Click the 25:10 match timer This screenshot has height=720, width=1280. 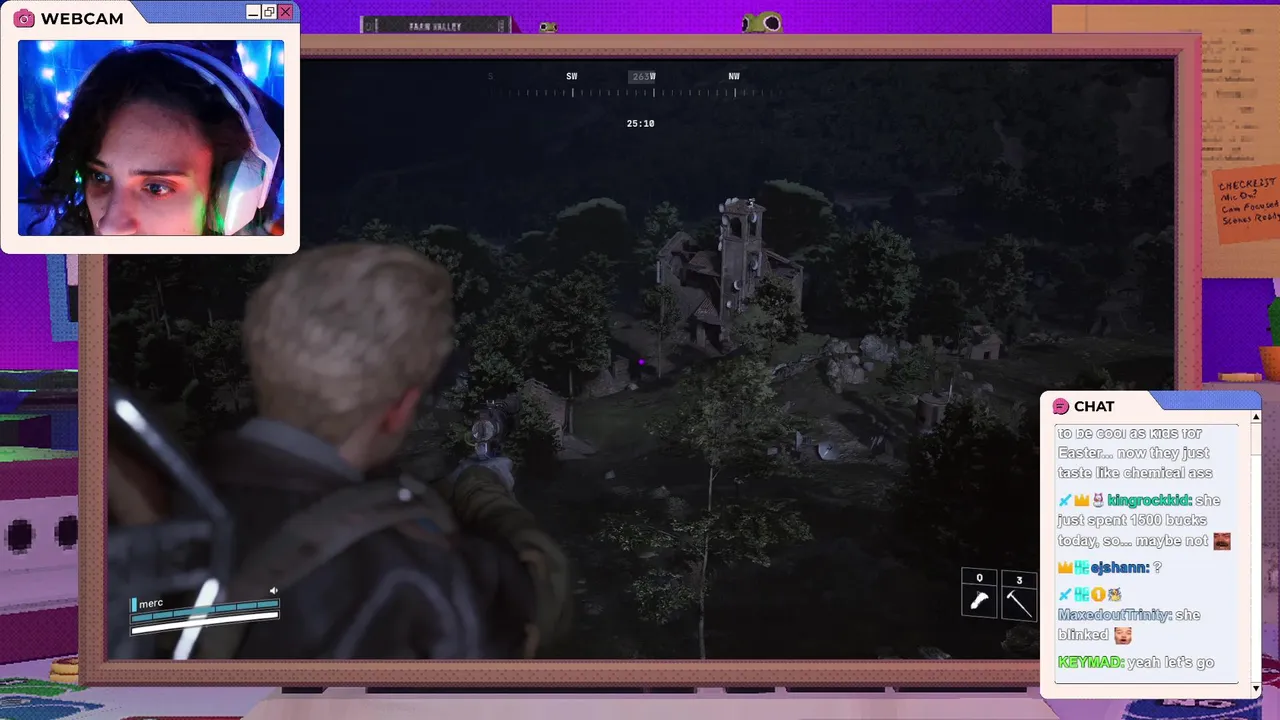[640, 124]
